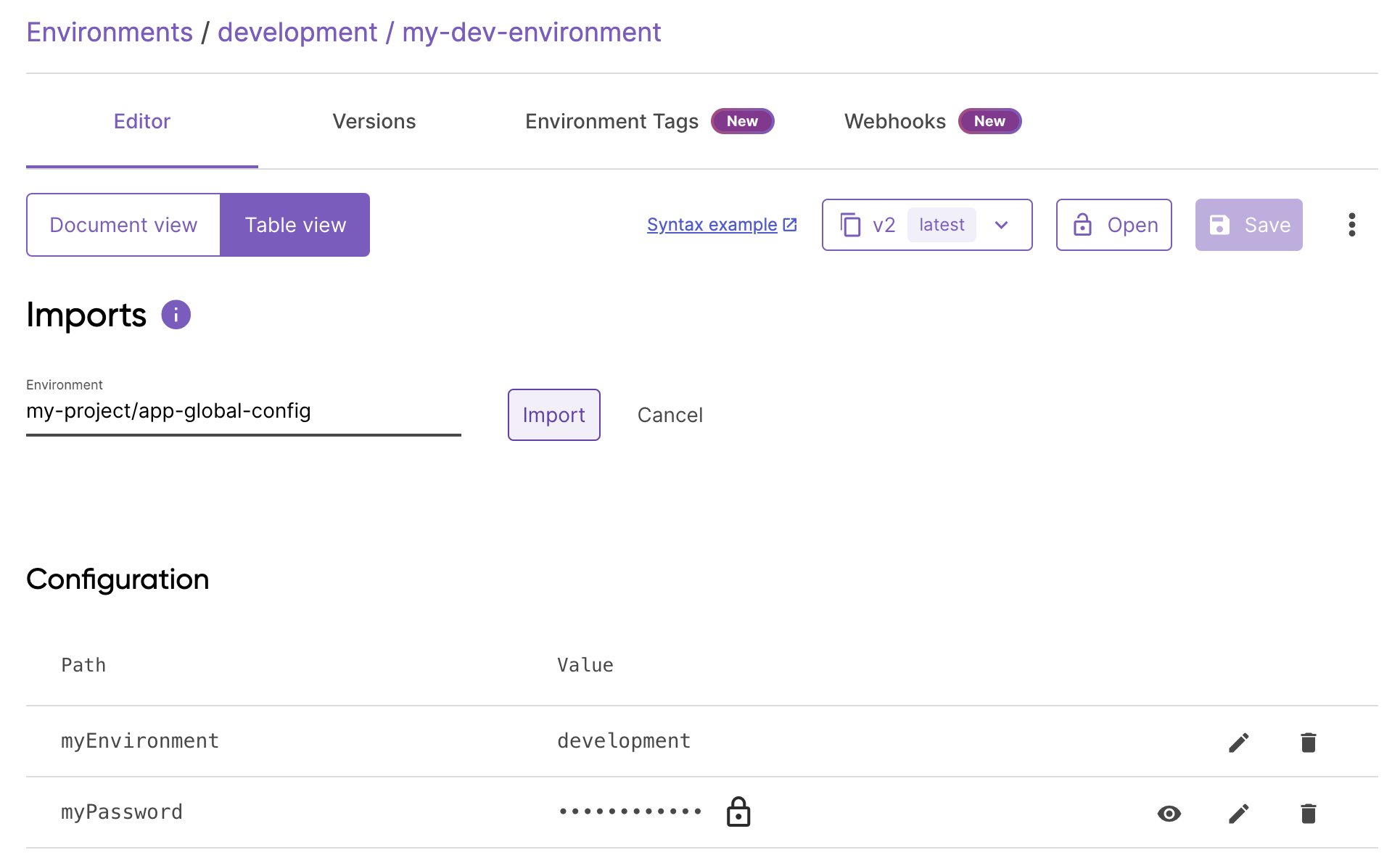Click the masked myPassword value dots
The image size is (1400, 863).
[630, 811]
